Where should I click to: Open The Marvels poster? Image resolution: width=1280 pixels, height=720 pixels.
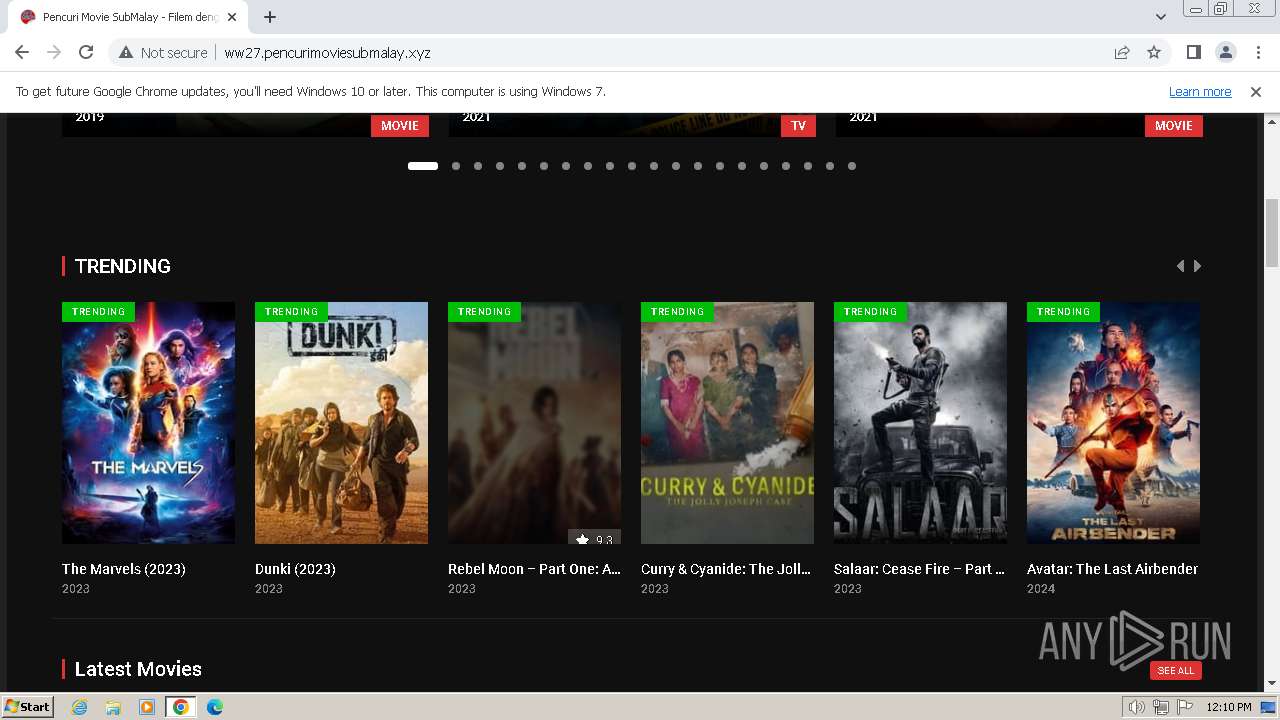148,423
